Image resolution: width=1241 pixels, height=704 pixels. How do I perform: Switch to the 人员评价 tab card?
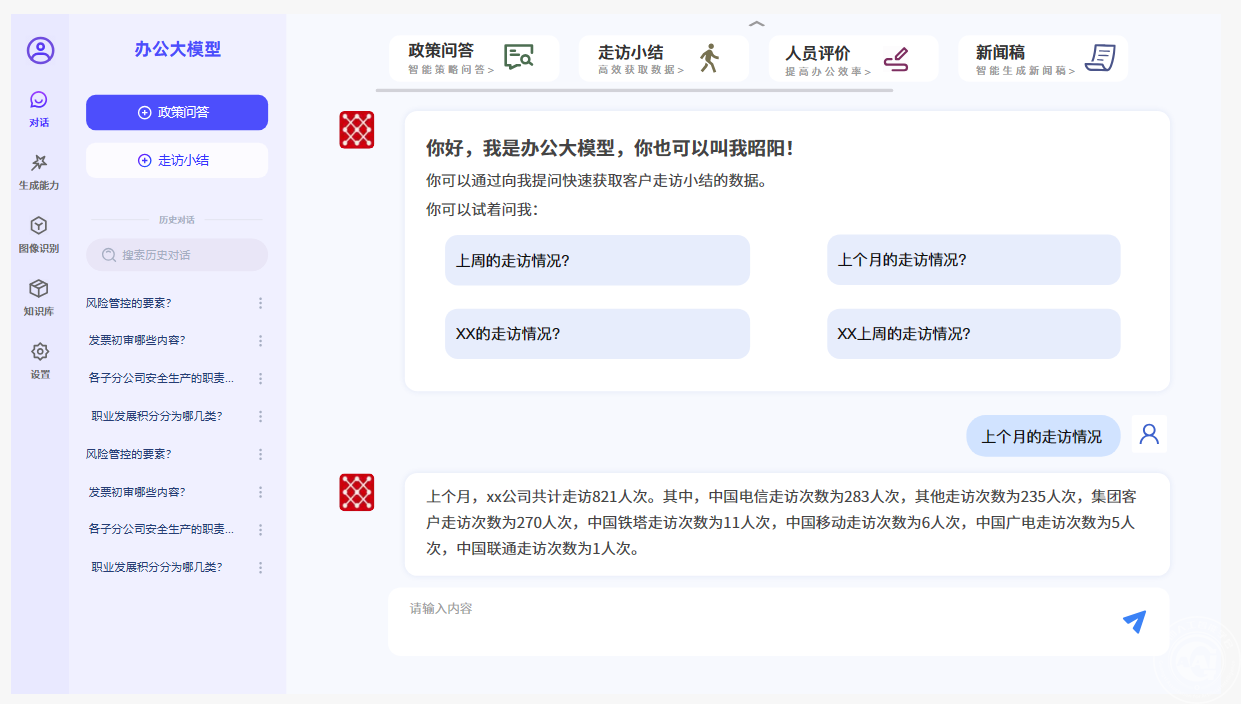tap(852, 58)
